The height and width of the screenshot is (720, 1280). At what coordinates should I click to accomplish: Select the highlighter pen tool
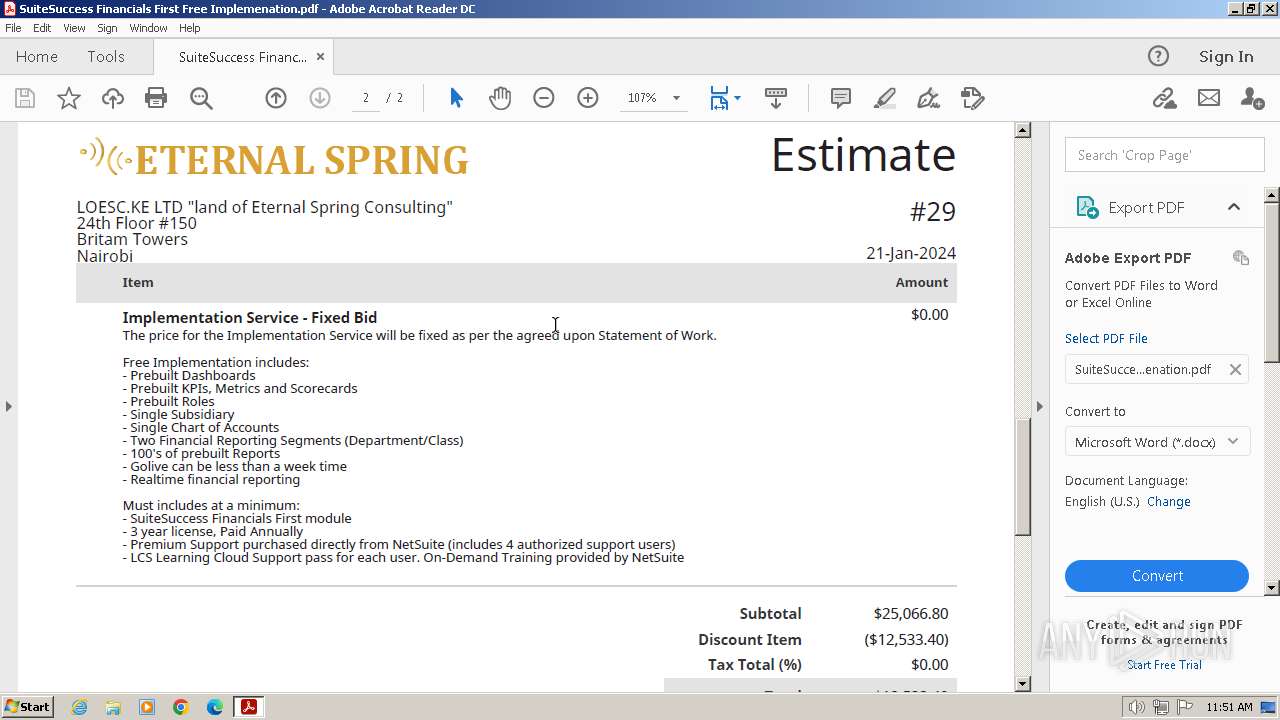(885, 98)
